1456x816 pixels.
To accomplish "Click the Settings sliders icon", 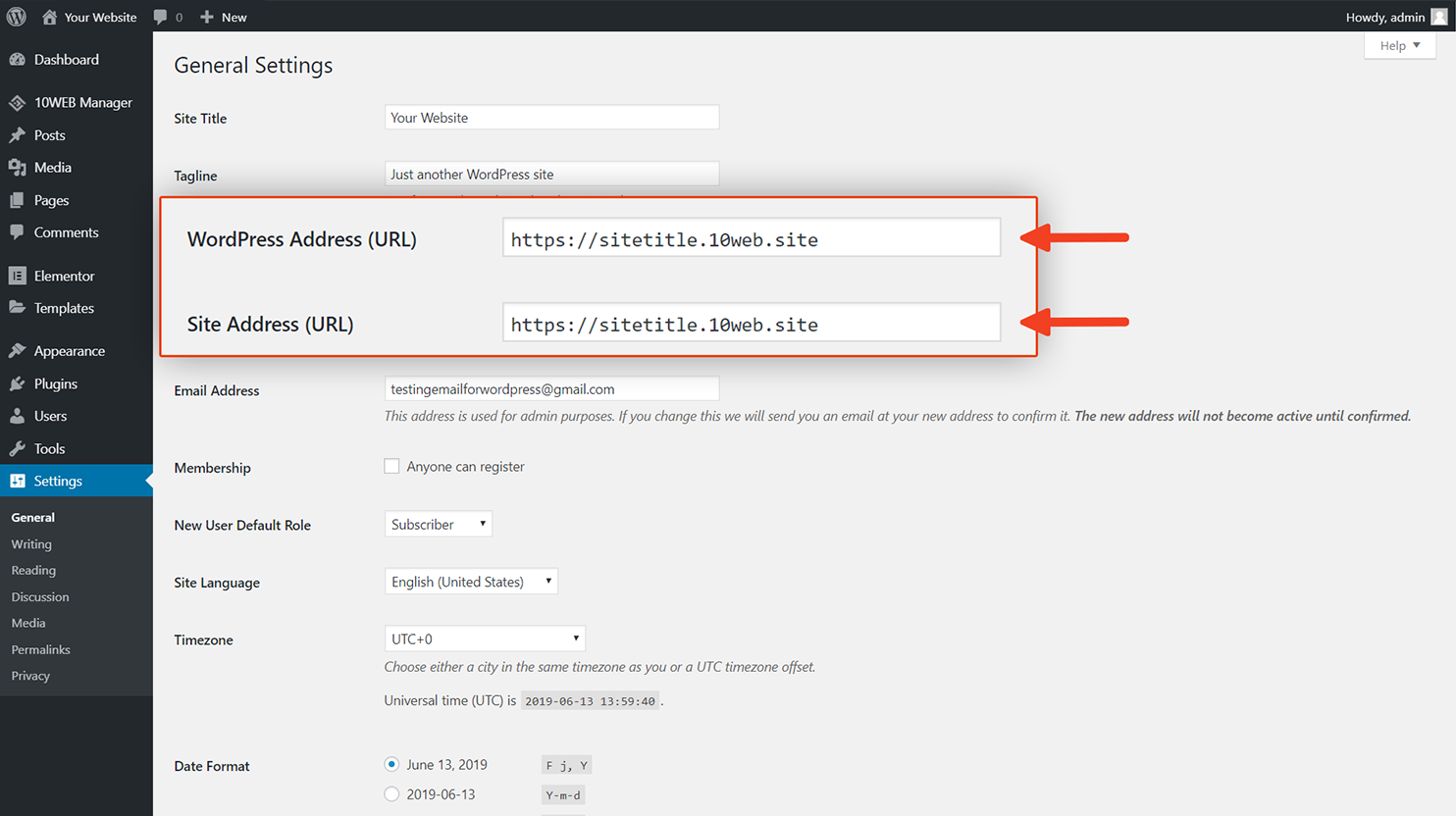I will (x=17, y=481).
